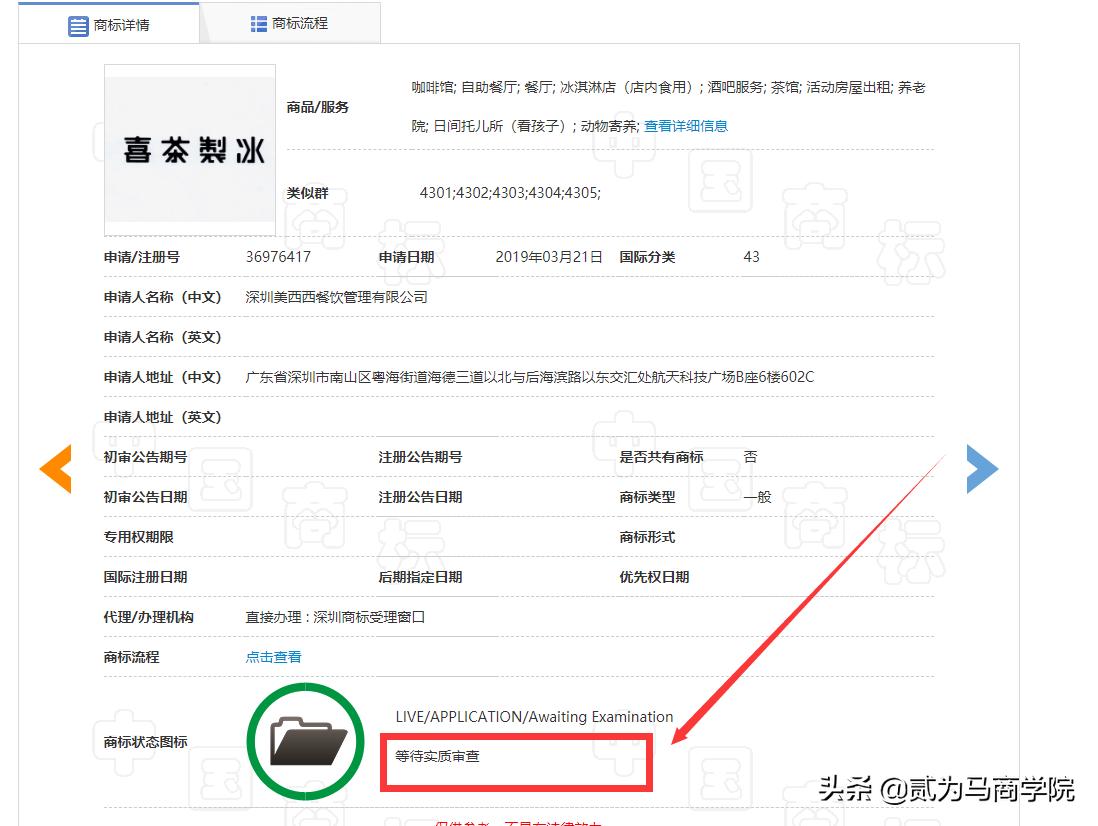Click international class value 43

coord(751,257)
